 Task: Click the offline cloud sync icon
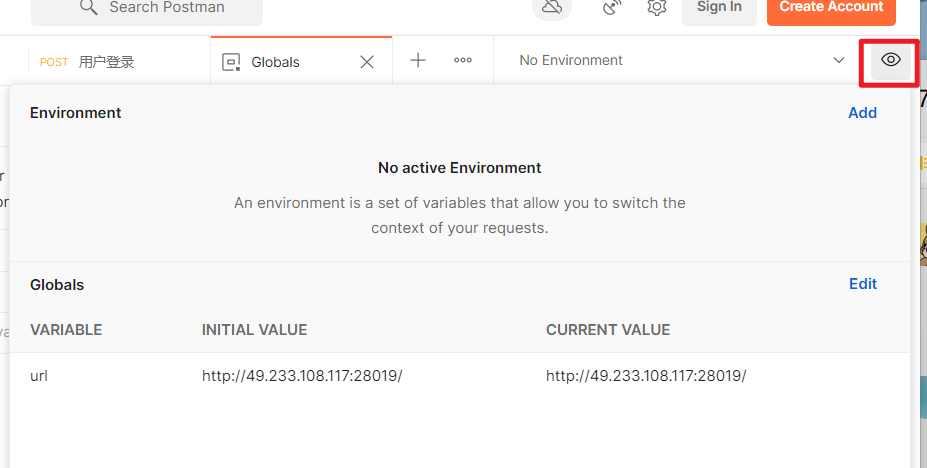552,7
